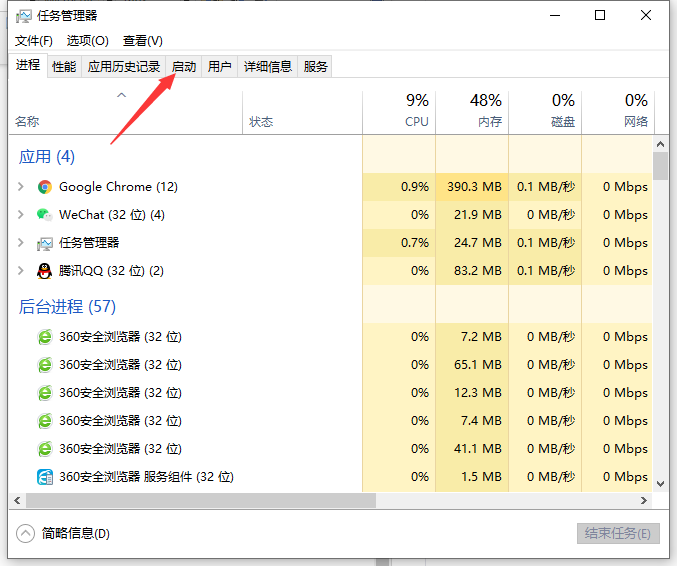677x566 pixels.
Task: Click the 腾讯QQ penguin icon
Action: click(44, 271)
